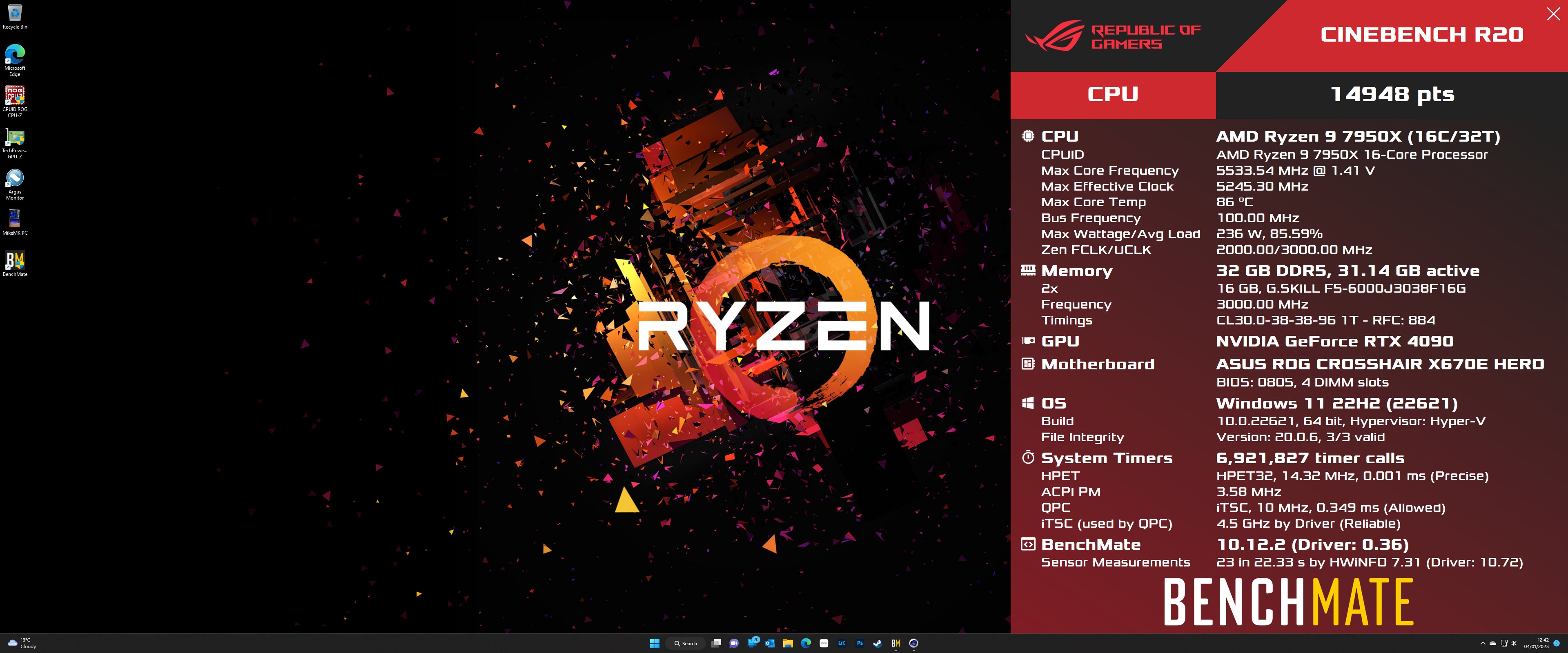Screen dimensions: 1568x653
Task: Click HPET32, 14.32 MHz precise value
Action: [1352, 476]
